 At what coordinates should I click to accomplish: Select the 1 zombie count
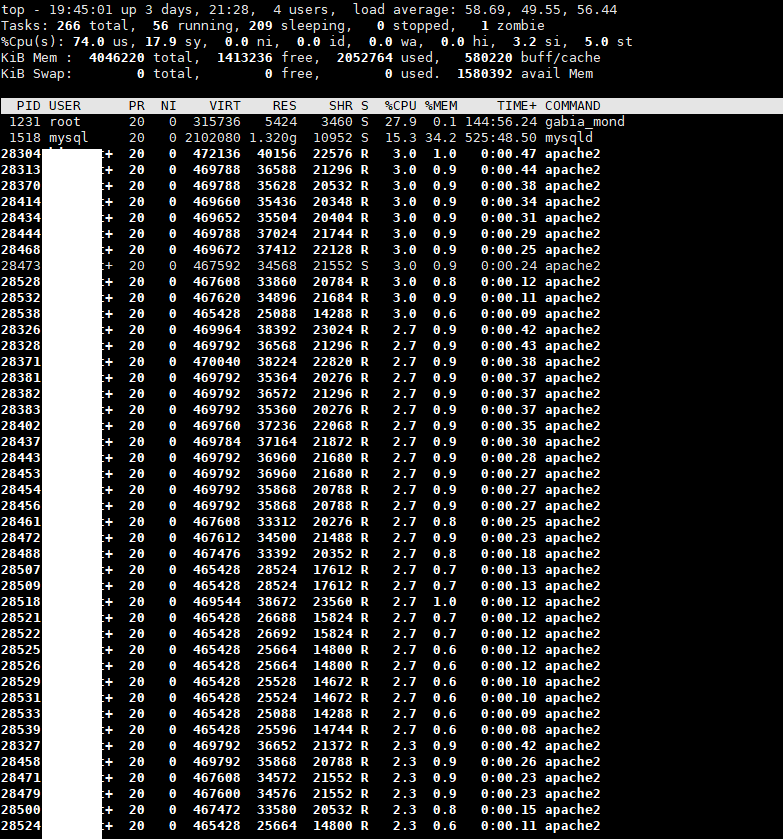tap(512, 26)
